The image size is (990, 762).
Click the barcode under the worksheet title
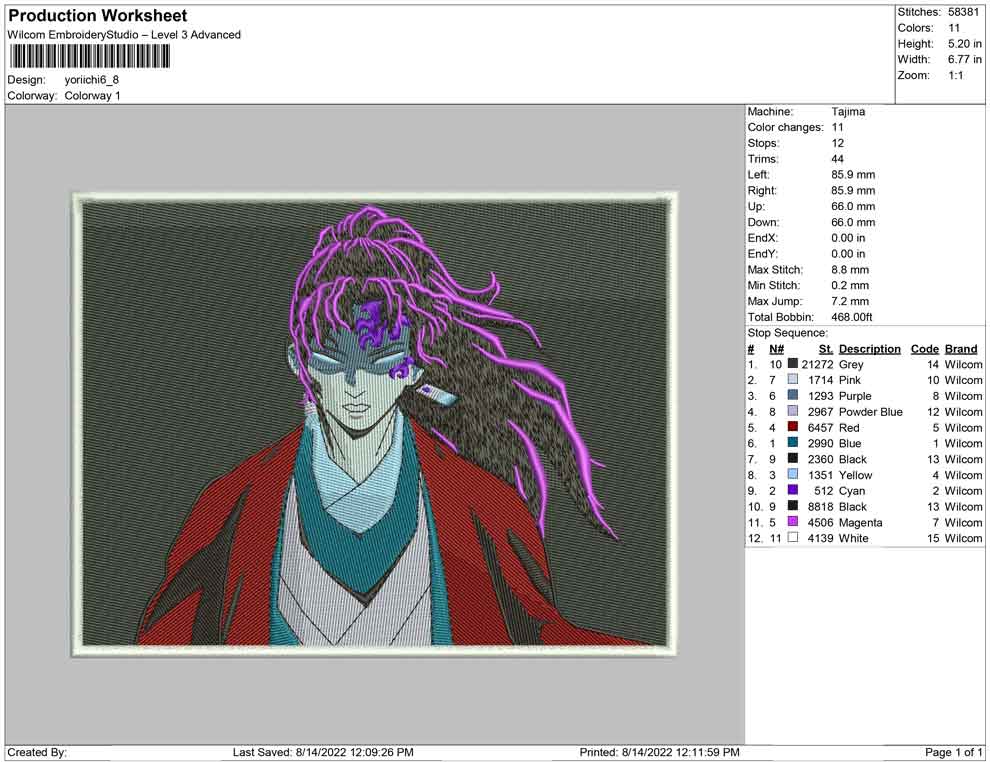[89, 56]
